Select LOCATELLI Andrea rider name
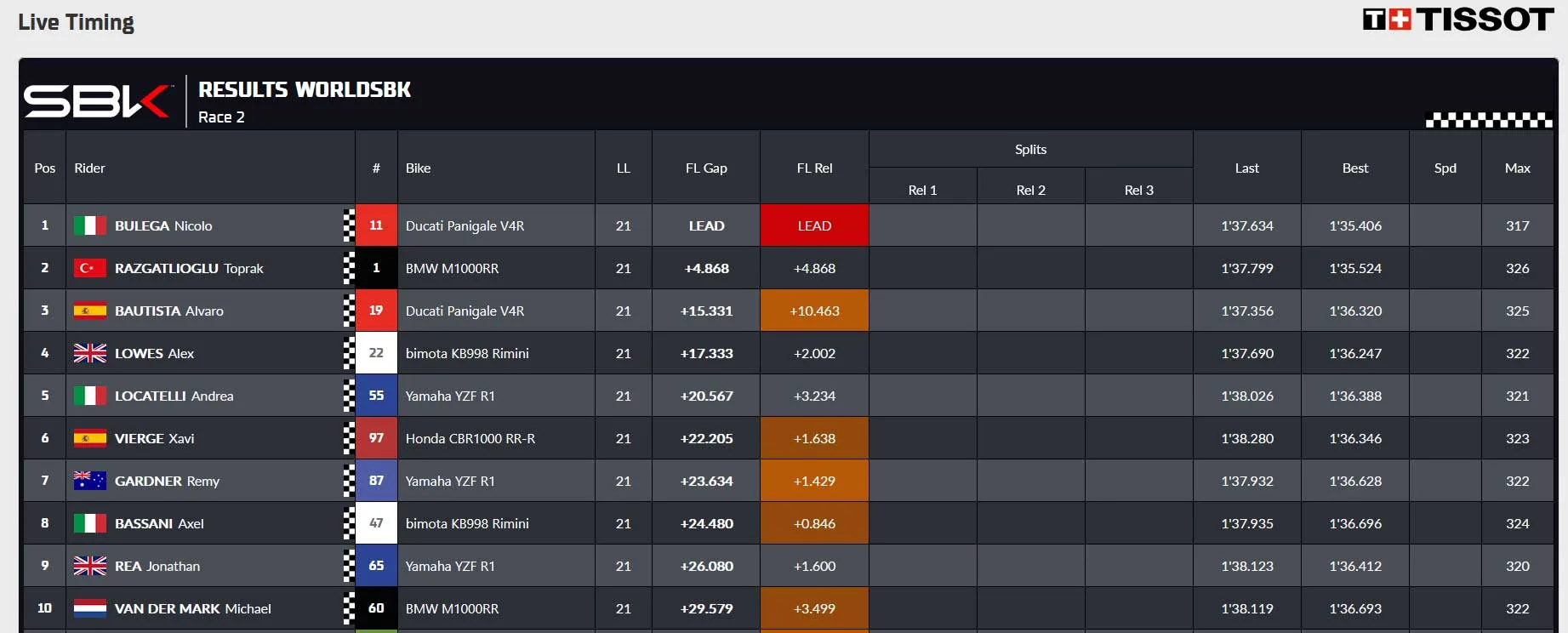 [174, 396]
